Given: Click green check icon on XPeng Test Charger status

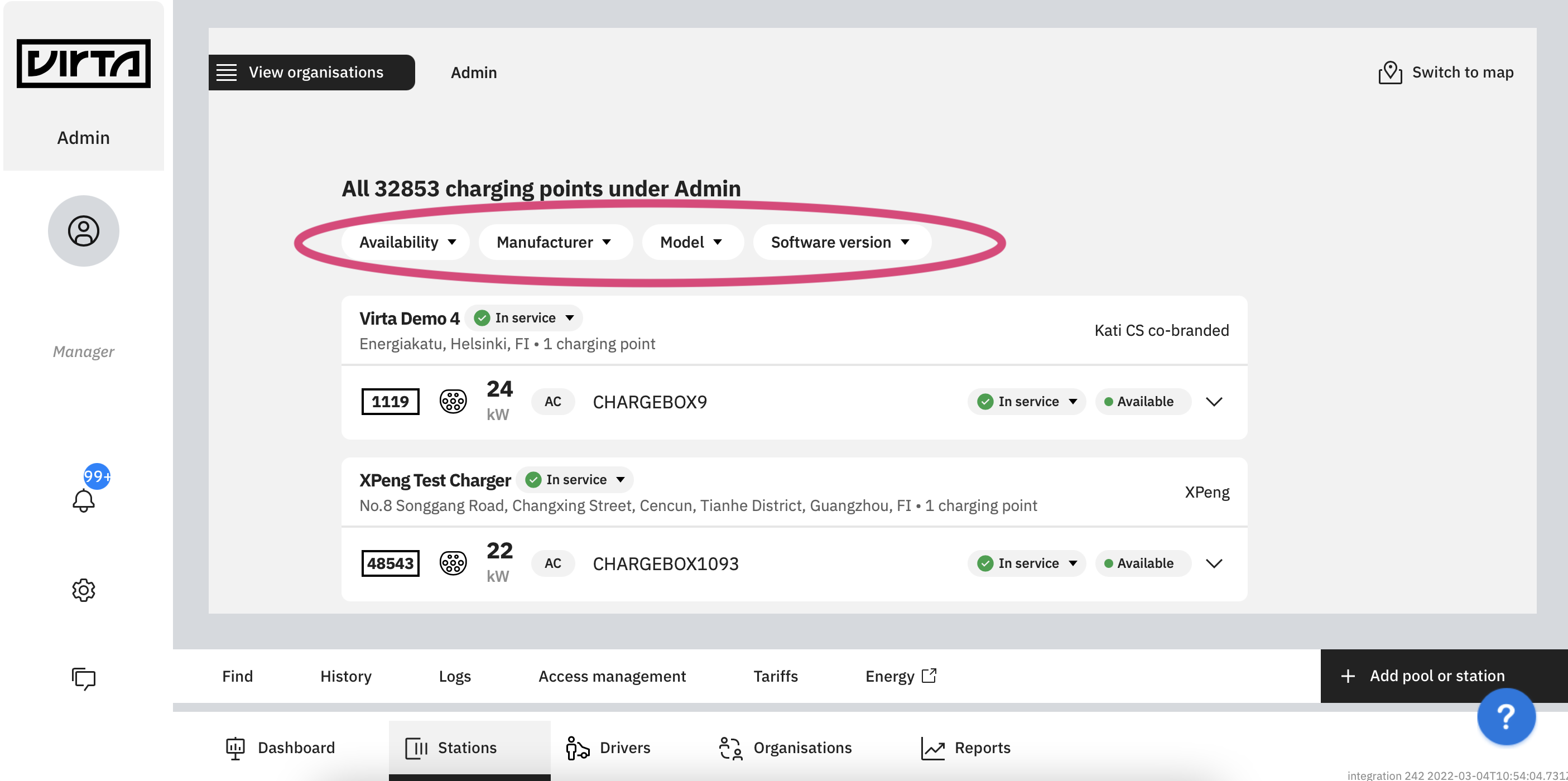Looking at the screenshot, I should pos(533,480).
